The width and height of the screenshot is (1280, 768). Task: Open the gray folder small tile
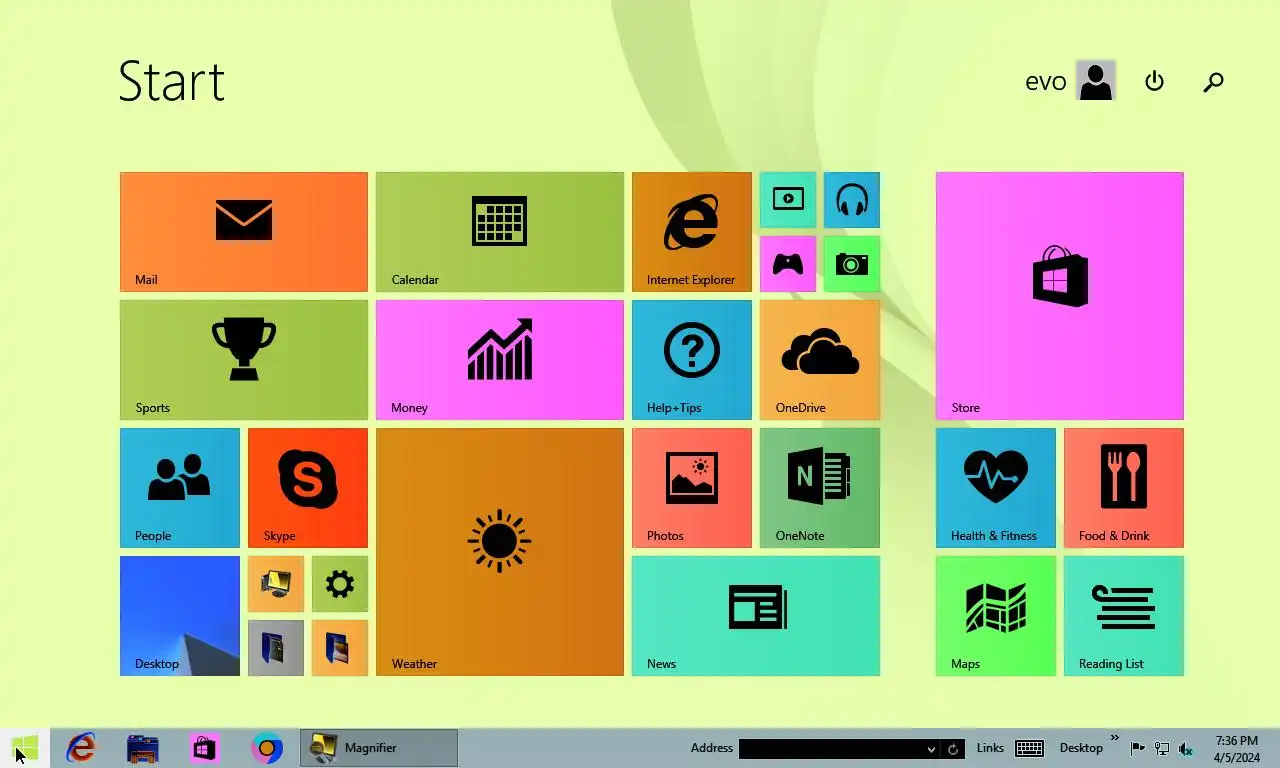276,648
